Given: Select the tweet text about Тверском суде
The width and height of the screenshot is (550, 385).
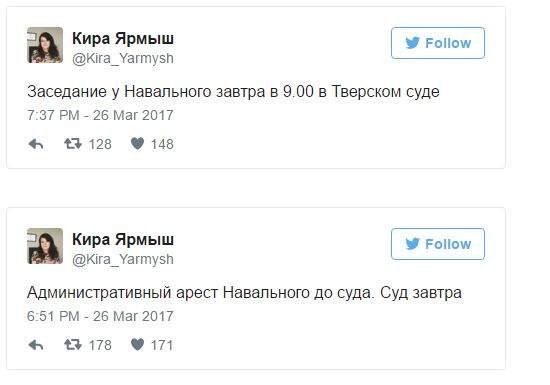Looking at the screenshot, I should pos(233,92).
